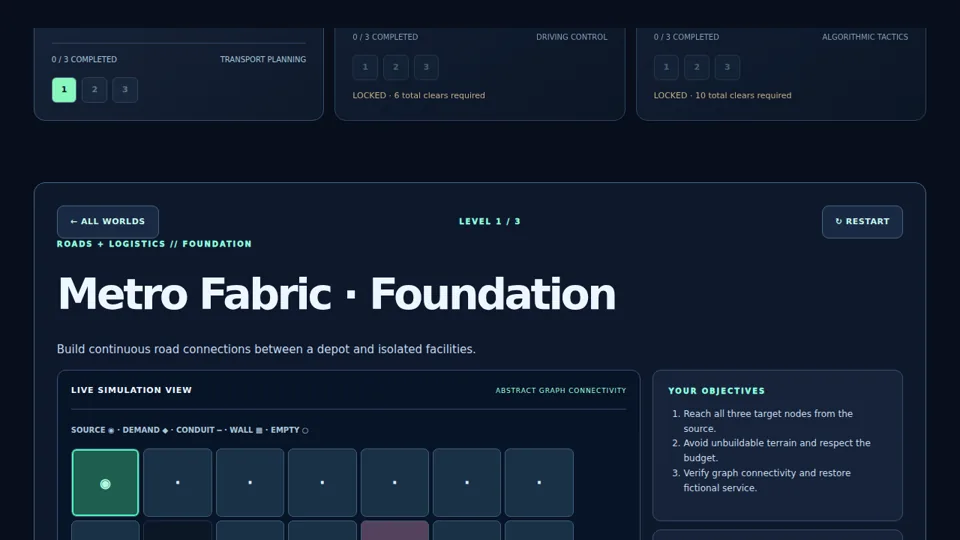Select level 2 in Transport Planning card

[94, 89]
